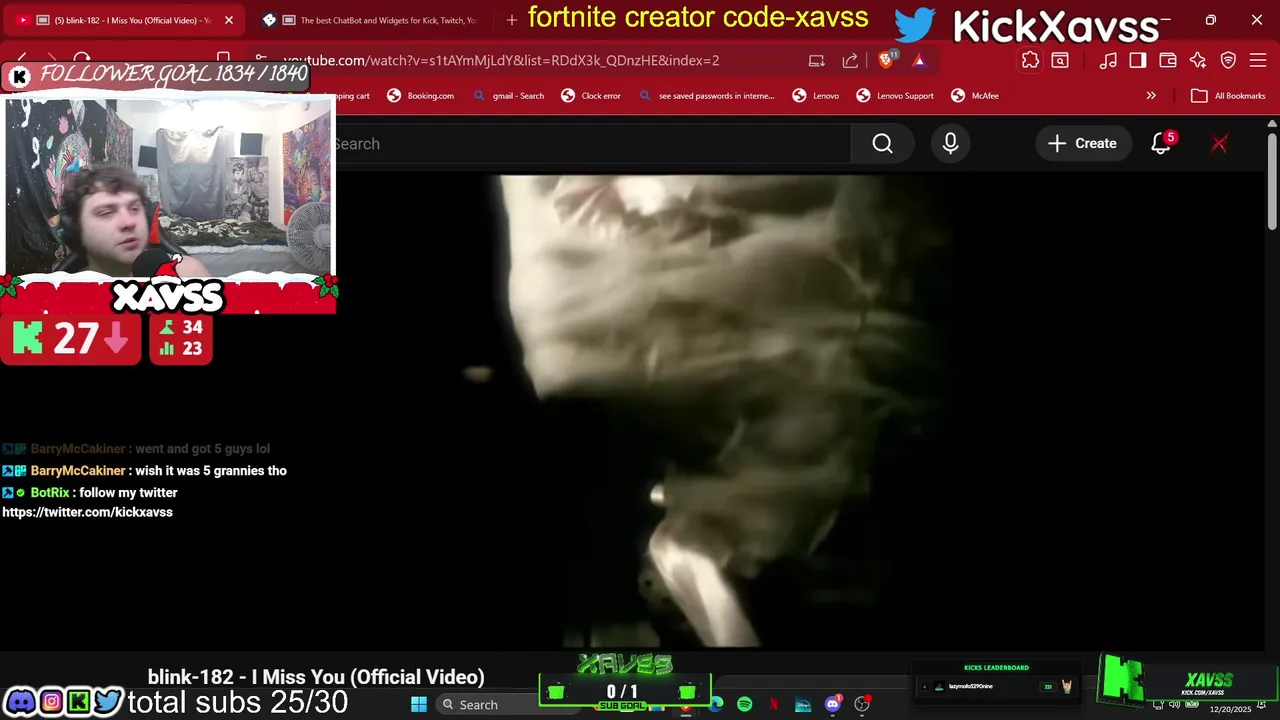The image size is (1280, 720).
Task: Open Spotify from the taskbar
Action: (x=745, y=705)
